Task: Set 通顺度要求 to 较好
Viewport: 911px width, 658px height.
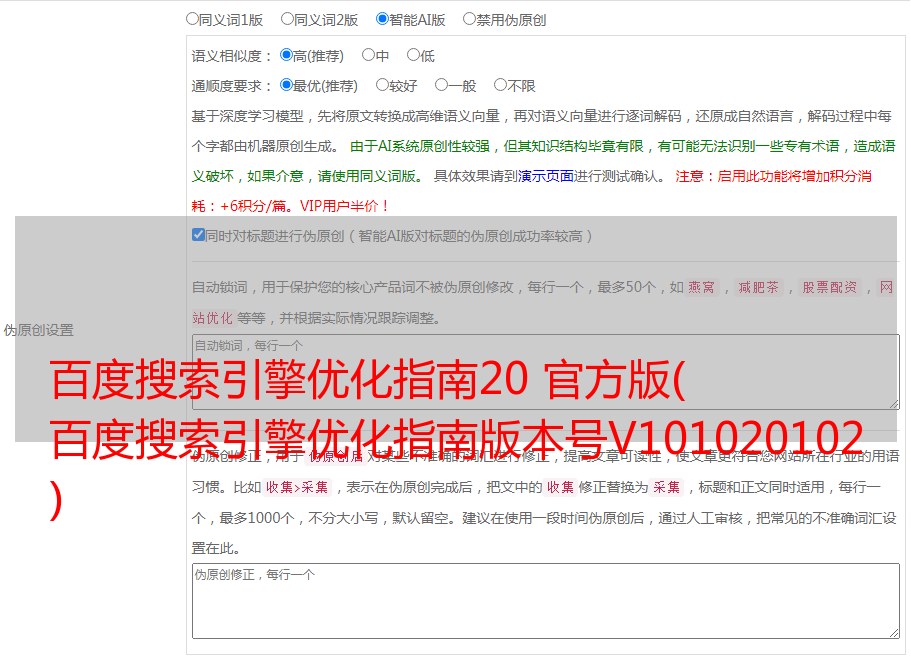Action: [x=382, y=85]
